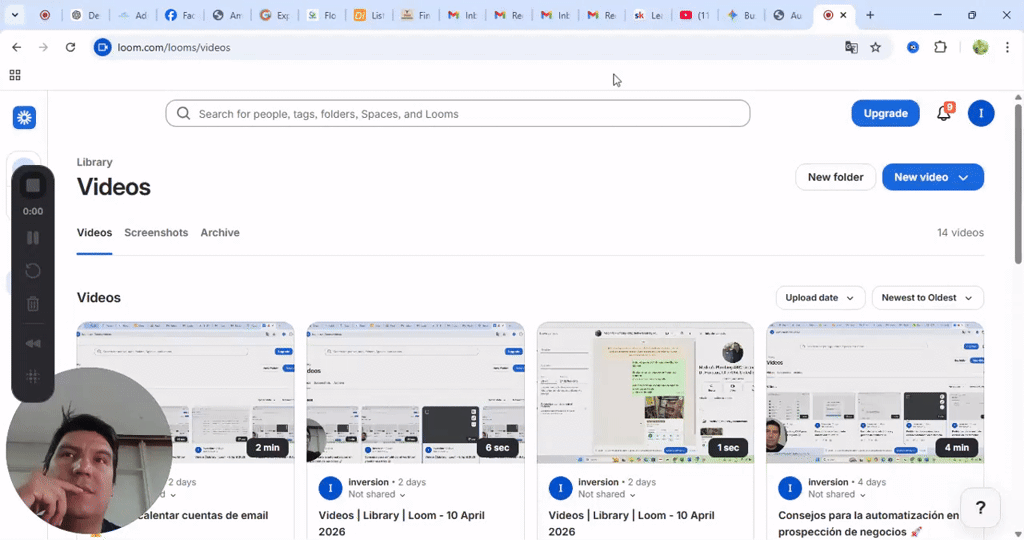Select the Videos library tab

94,232
